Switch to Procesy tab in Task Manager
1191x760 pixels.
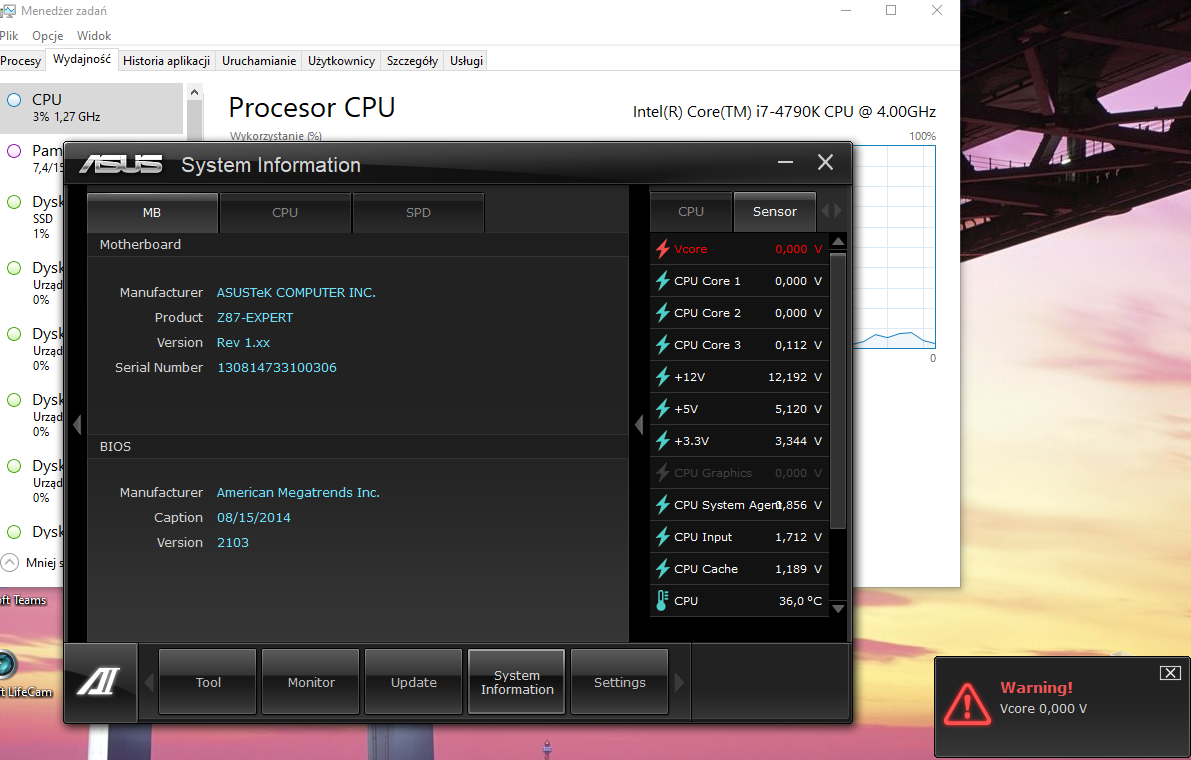21,61
